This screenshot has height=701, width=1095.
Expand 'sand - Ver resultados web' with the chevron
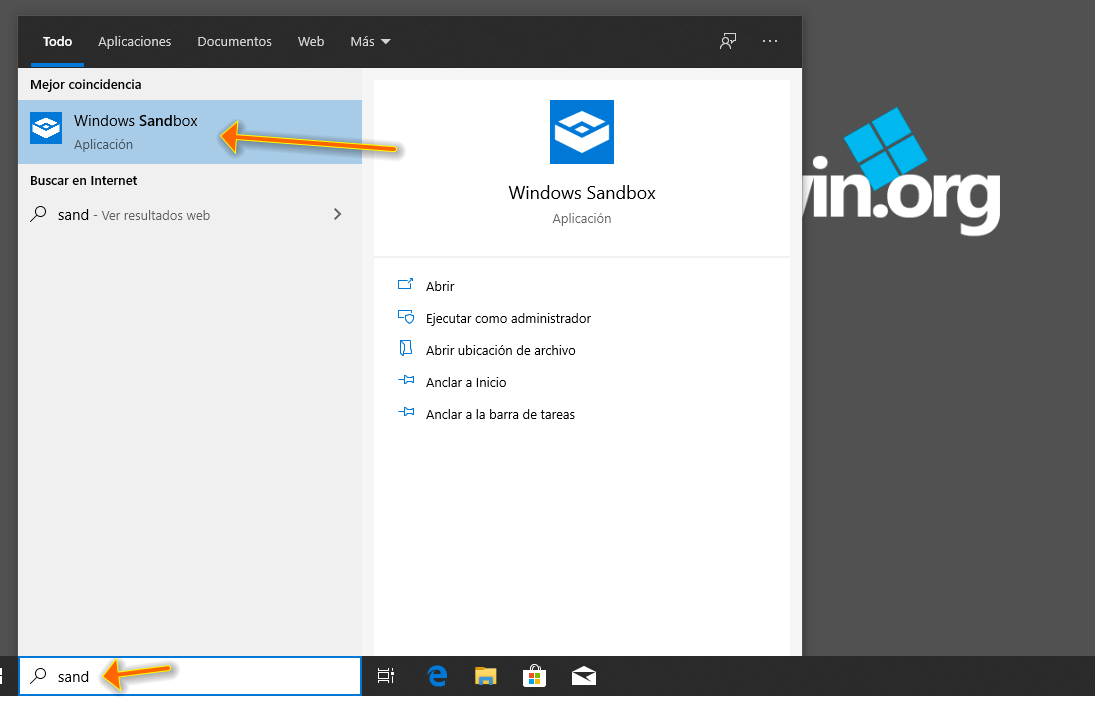pyautogui.click(x=337, y=214)
